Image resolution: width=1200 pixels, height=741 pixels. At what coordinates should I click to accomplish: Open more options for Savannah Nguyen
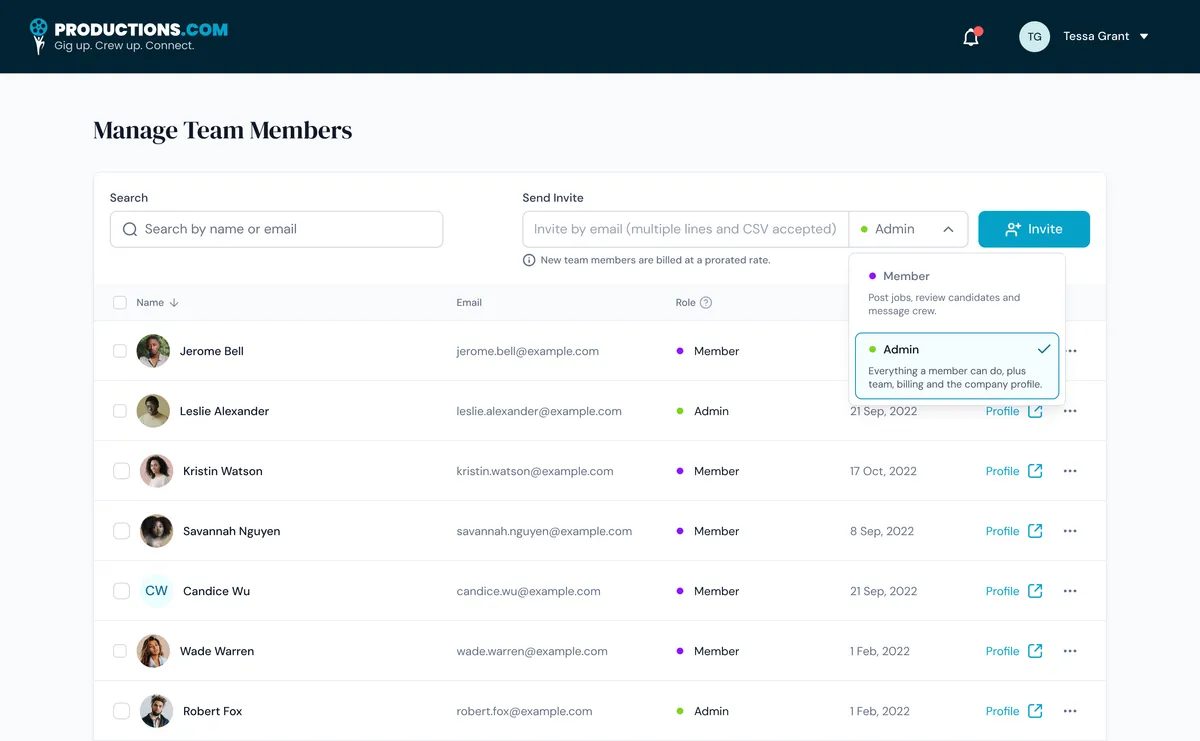1070,531
